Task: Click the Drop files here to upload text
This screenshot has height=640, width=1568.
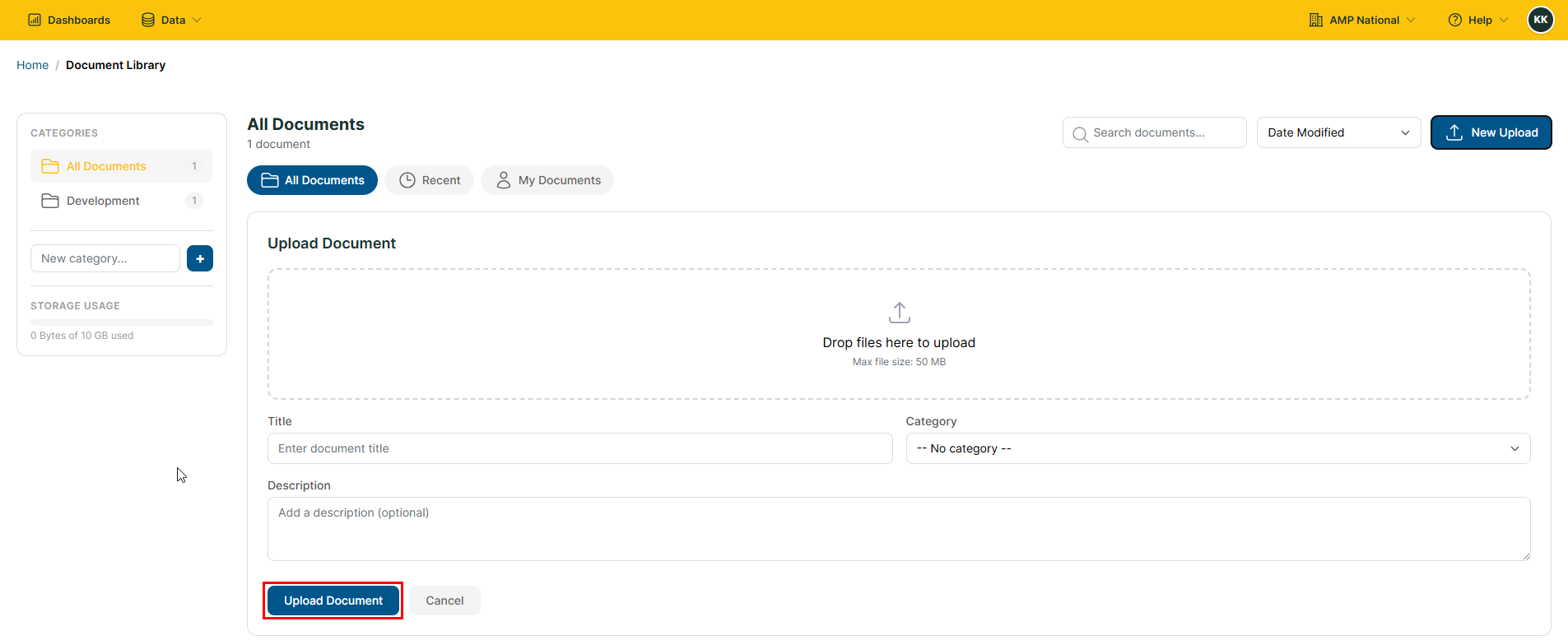Action: 899,342
